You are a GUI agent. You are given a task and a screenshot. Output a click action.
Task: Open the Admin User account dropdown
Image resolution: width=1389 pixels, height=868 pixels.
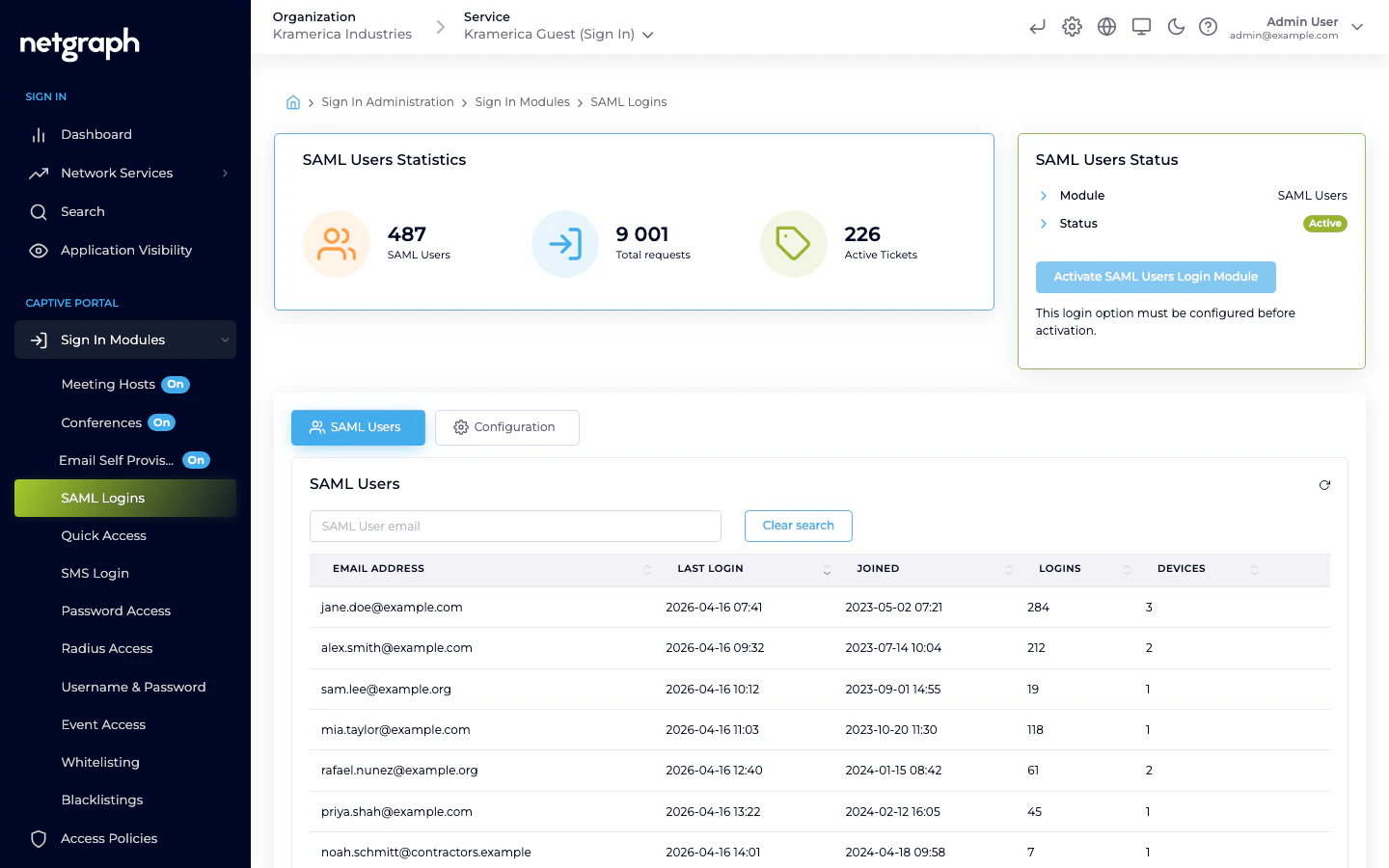click(x=1357, y=27)
